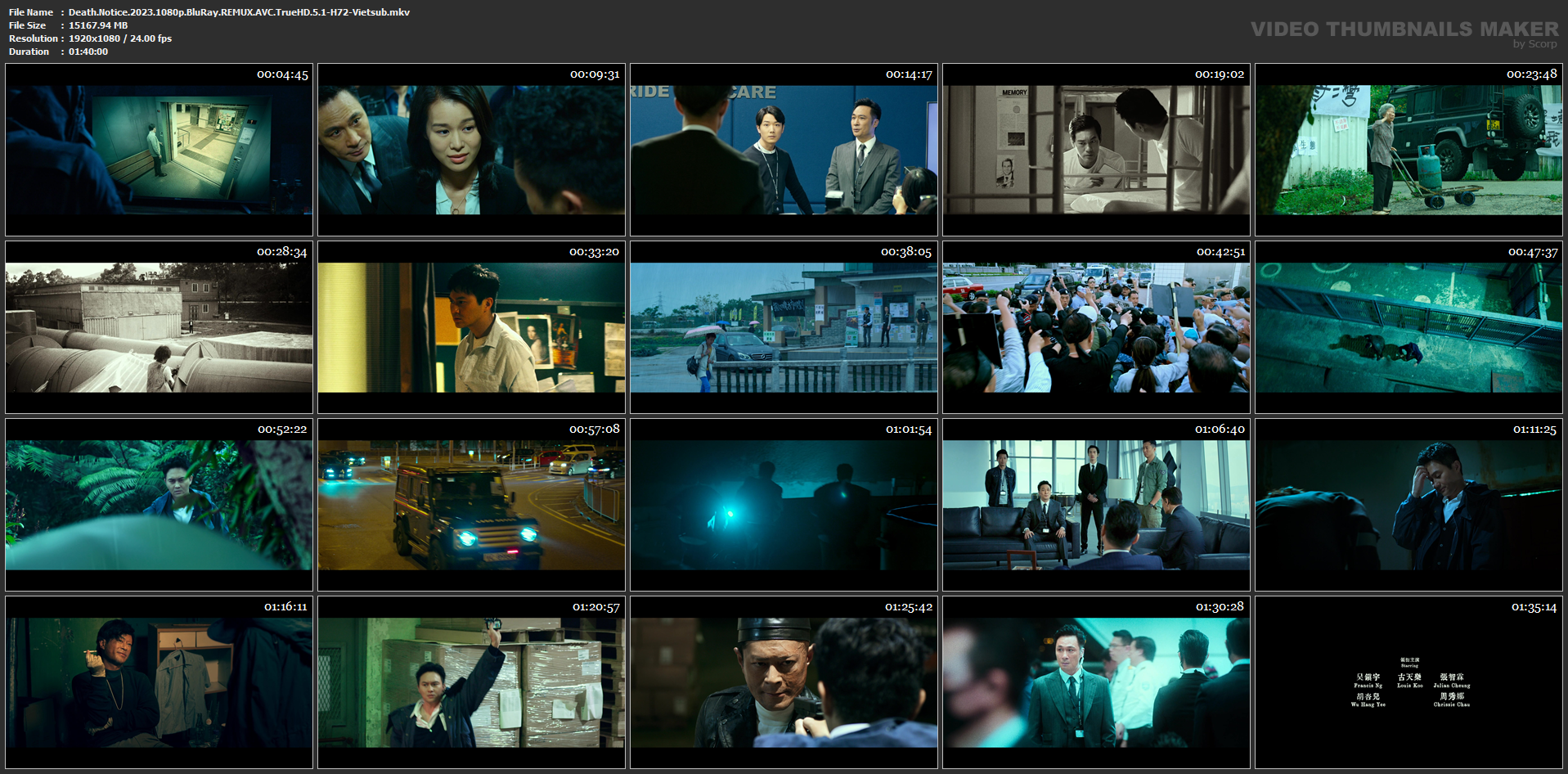Viewport: 1568px width, 774px height.
Task: Click the 00:23:48 timestamp label
Action: click(x=1532, y=74)
